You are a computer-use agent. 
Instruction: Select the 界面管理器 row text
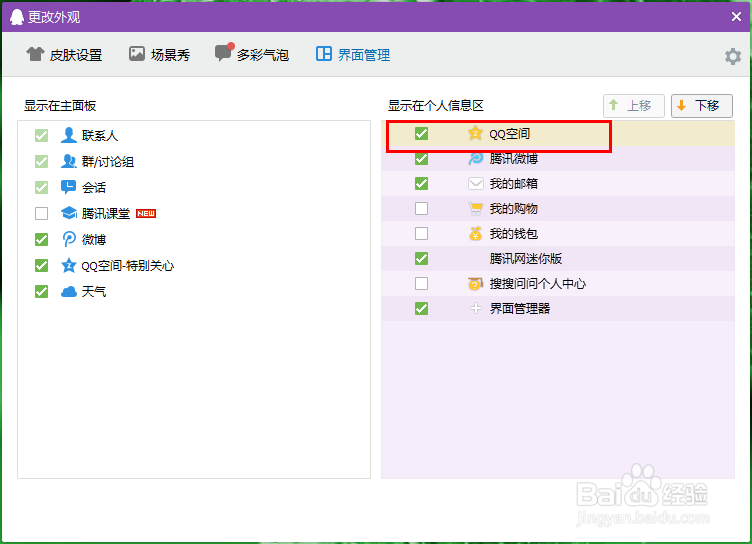click(520, 308)
